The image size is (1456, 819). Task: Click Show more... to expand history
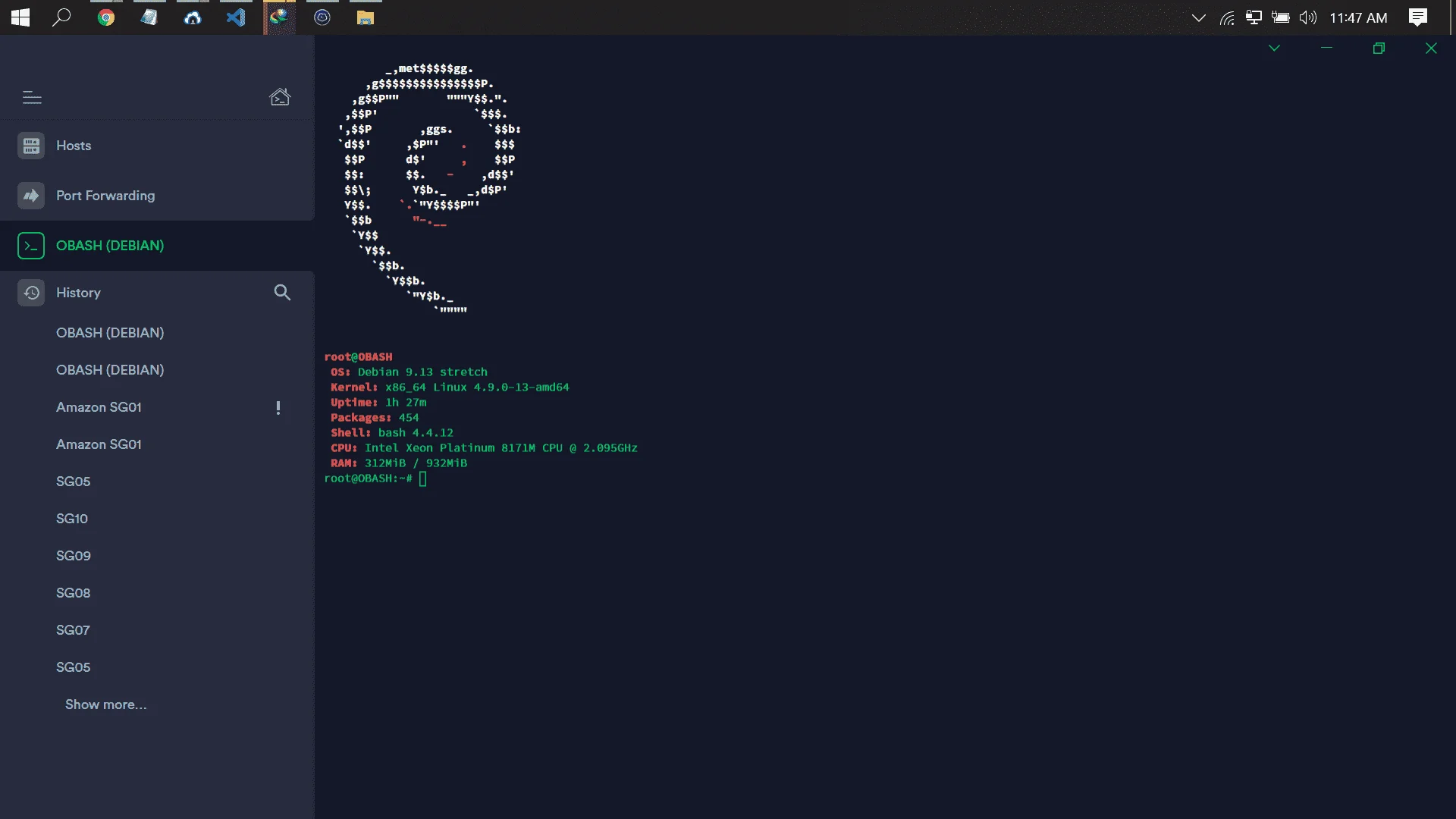(106, 704)
